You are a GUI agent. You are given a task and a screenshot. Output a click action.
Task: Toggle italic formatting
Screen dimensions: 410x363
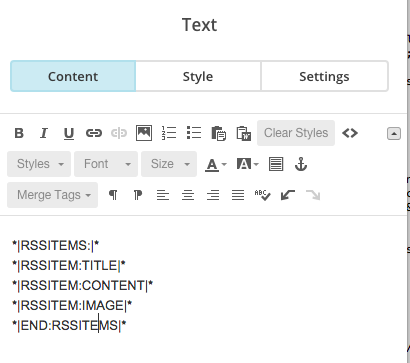pyautogui.click(x=44, y=133)
